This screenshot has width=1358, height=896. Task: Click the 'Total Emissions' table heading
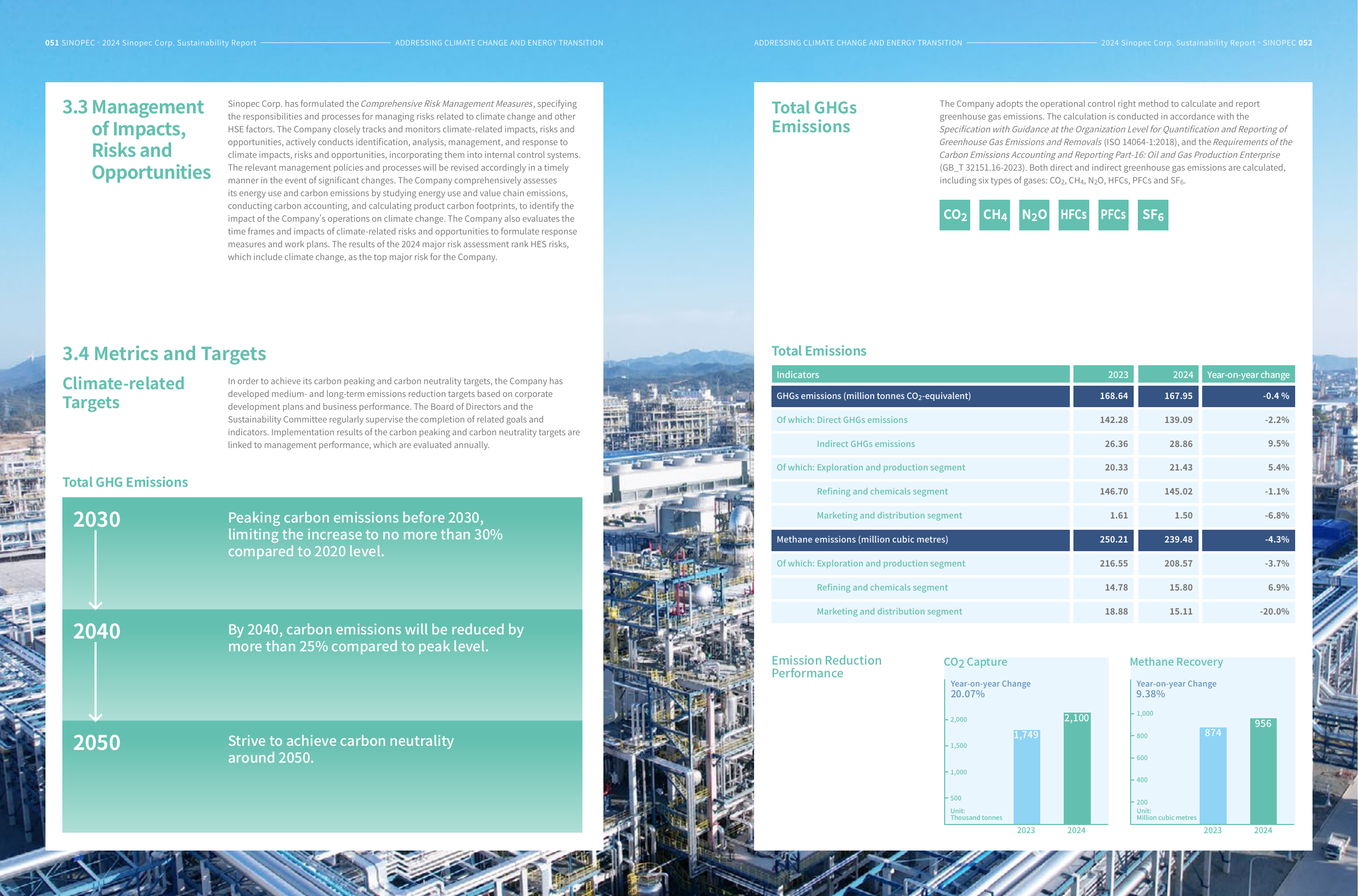point(818,351)
